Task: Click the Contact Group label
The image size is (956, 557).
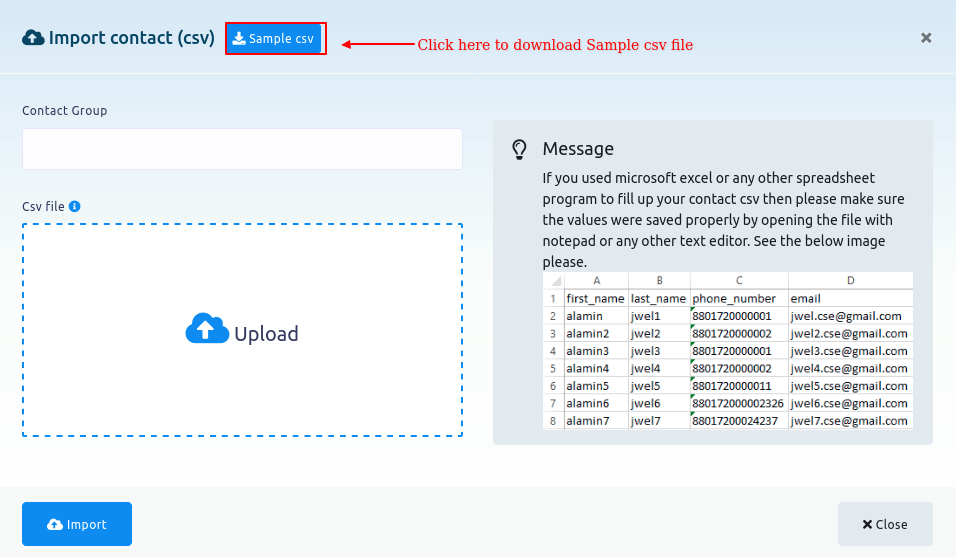Action: (64, 110)
